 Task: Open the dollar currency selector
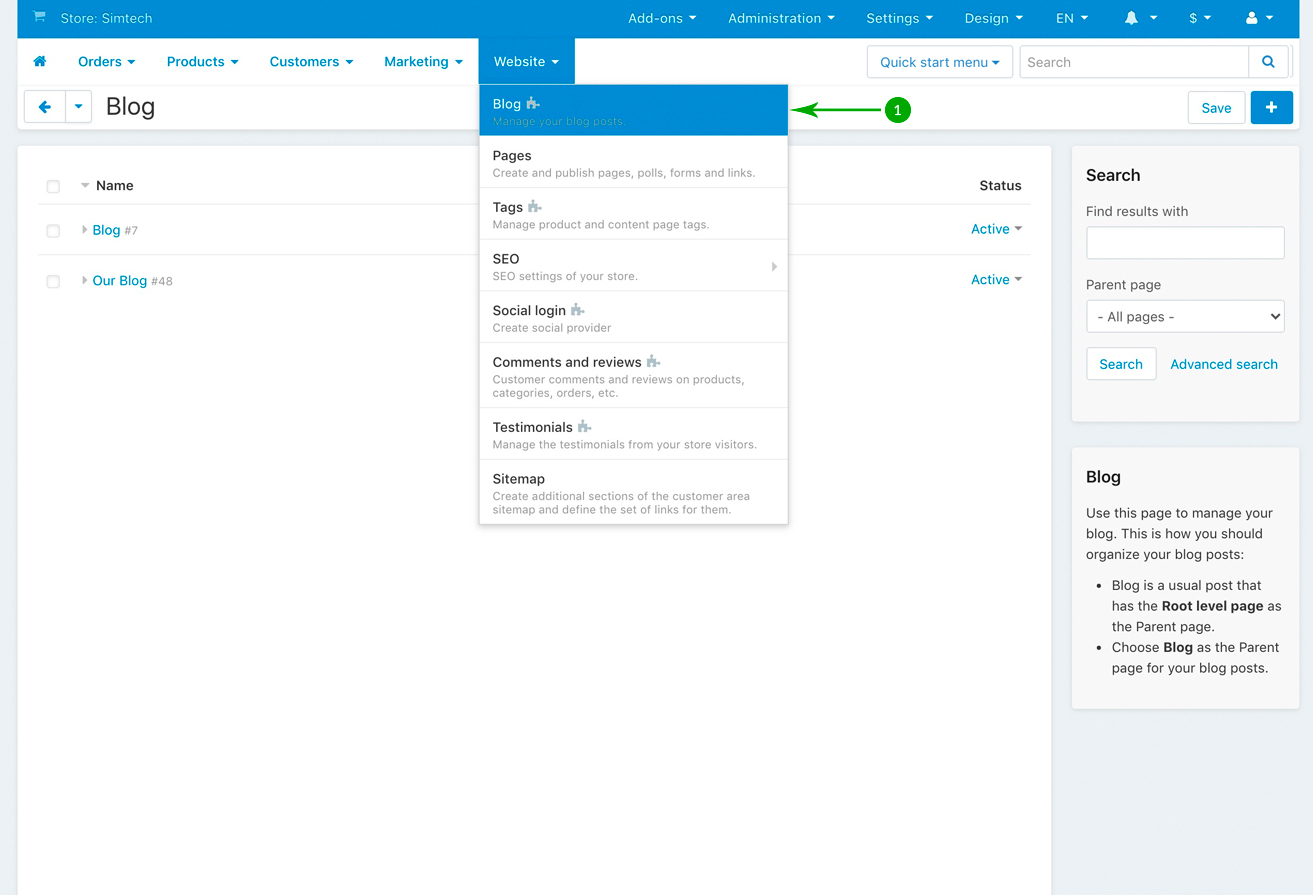(1200, 18)
